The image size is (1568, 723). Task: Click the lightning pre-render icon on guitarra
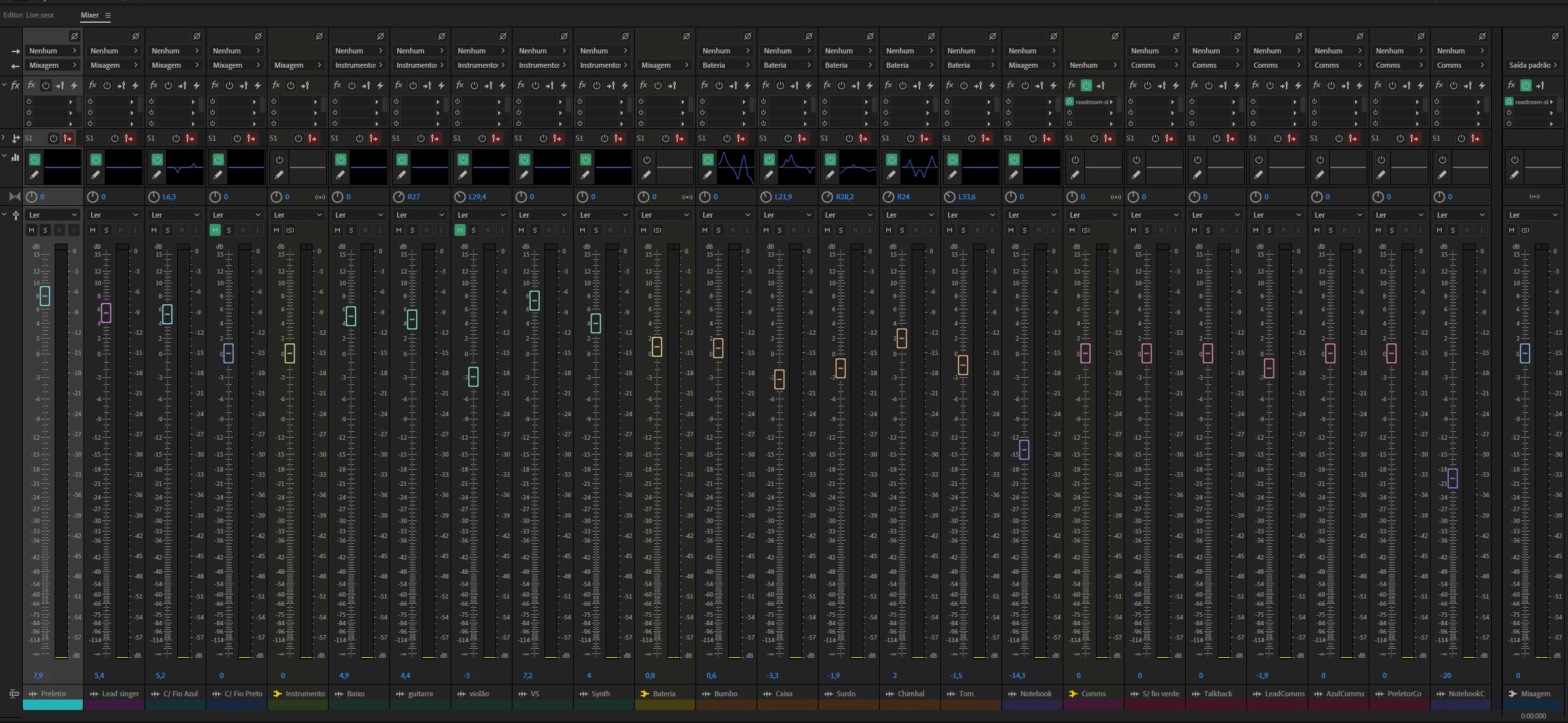441,85
